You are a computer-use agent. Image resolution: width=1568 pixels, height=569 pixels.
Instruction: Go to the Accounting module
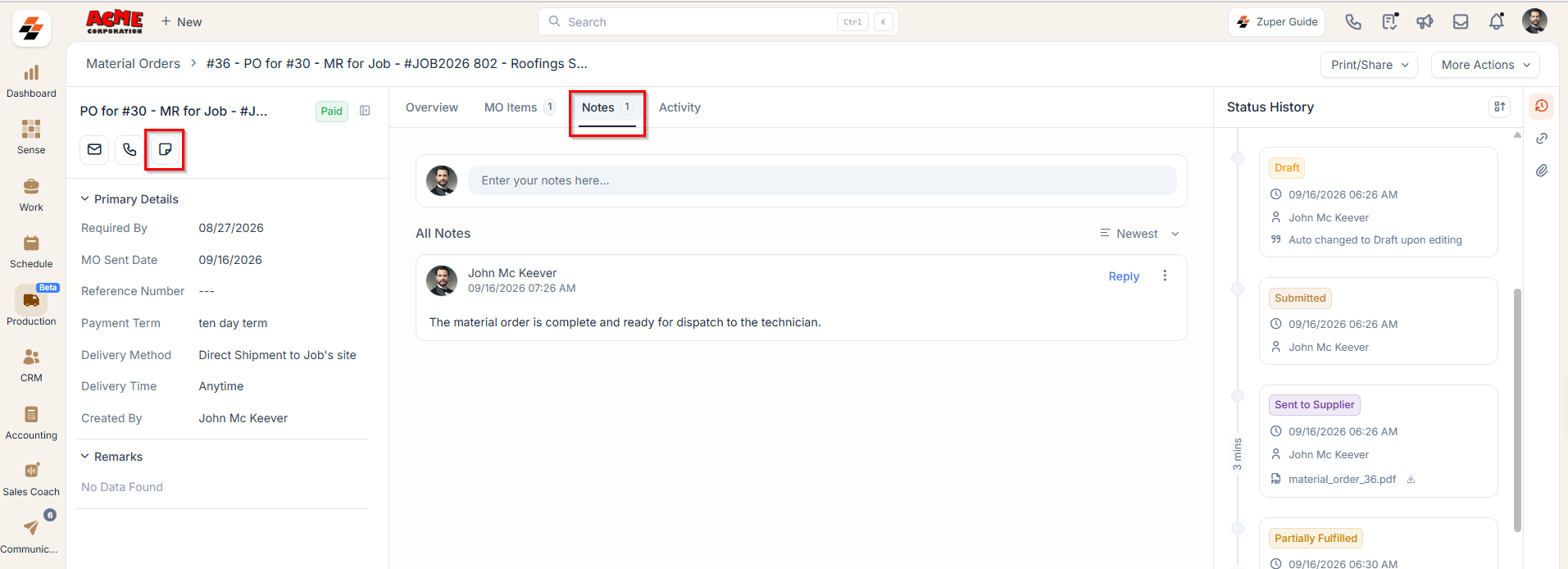31,422
